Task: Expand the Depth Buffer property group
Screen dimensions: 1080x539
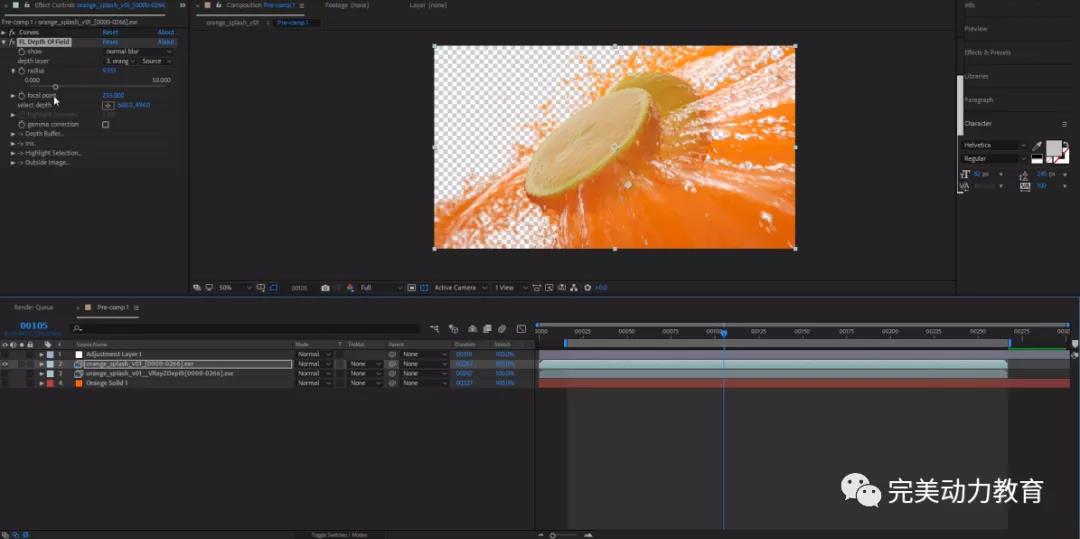Action: click(x=14, y=134)
